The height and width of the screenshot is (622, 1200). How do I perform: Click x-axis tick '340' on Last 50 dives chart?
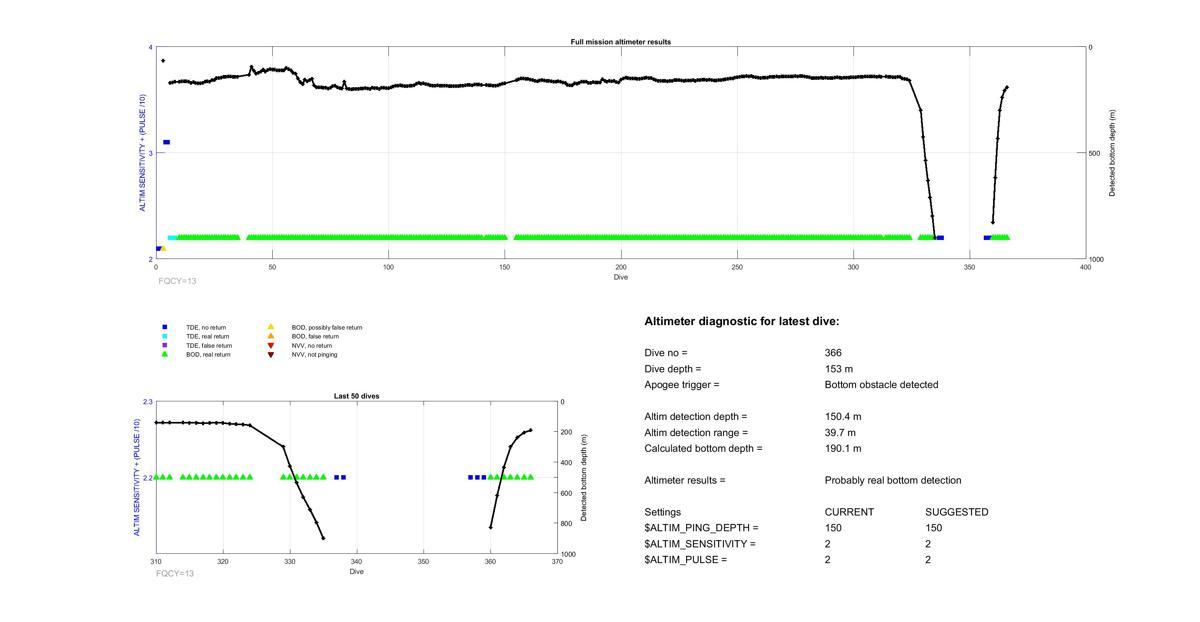point(356,561)
